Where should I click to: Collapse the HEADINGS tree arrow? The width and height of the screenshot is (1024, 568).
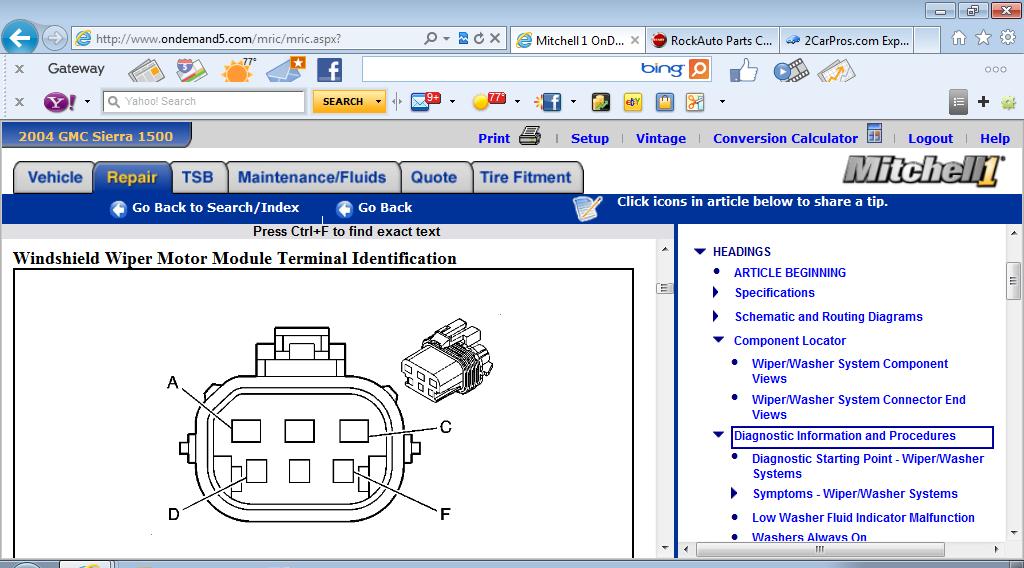point(700,251)
